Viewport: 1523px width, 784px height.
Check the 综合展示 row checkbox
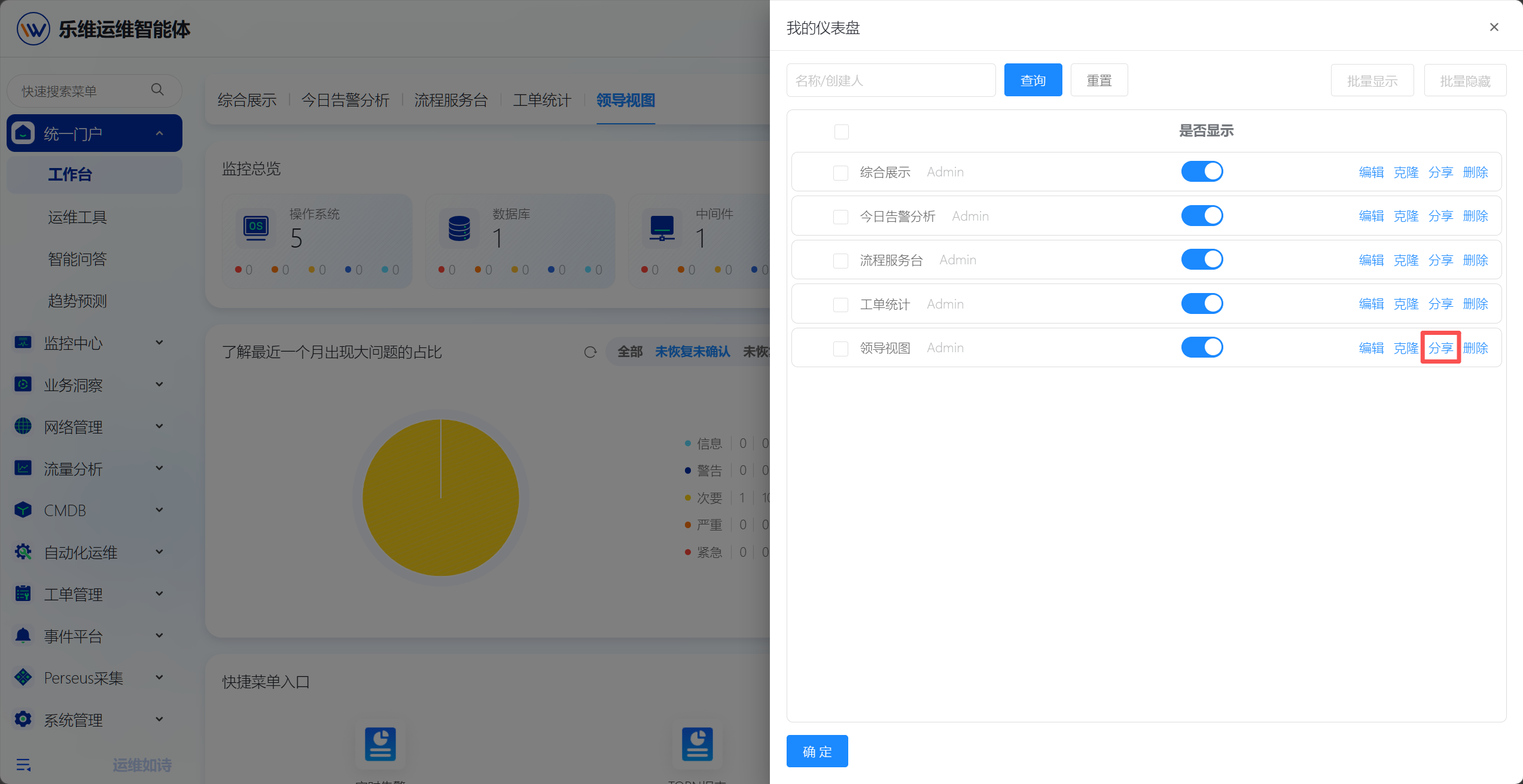coord(840,173)
